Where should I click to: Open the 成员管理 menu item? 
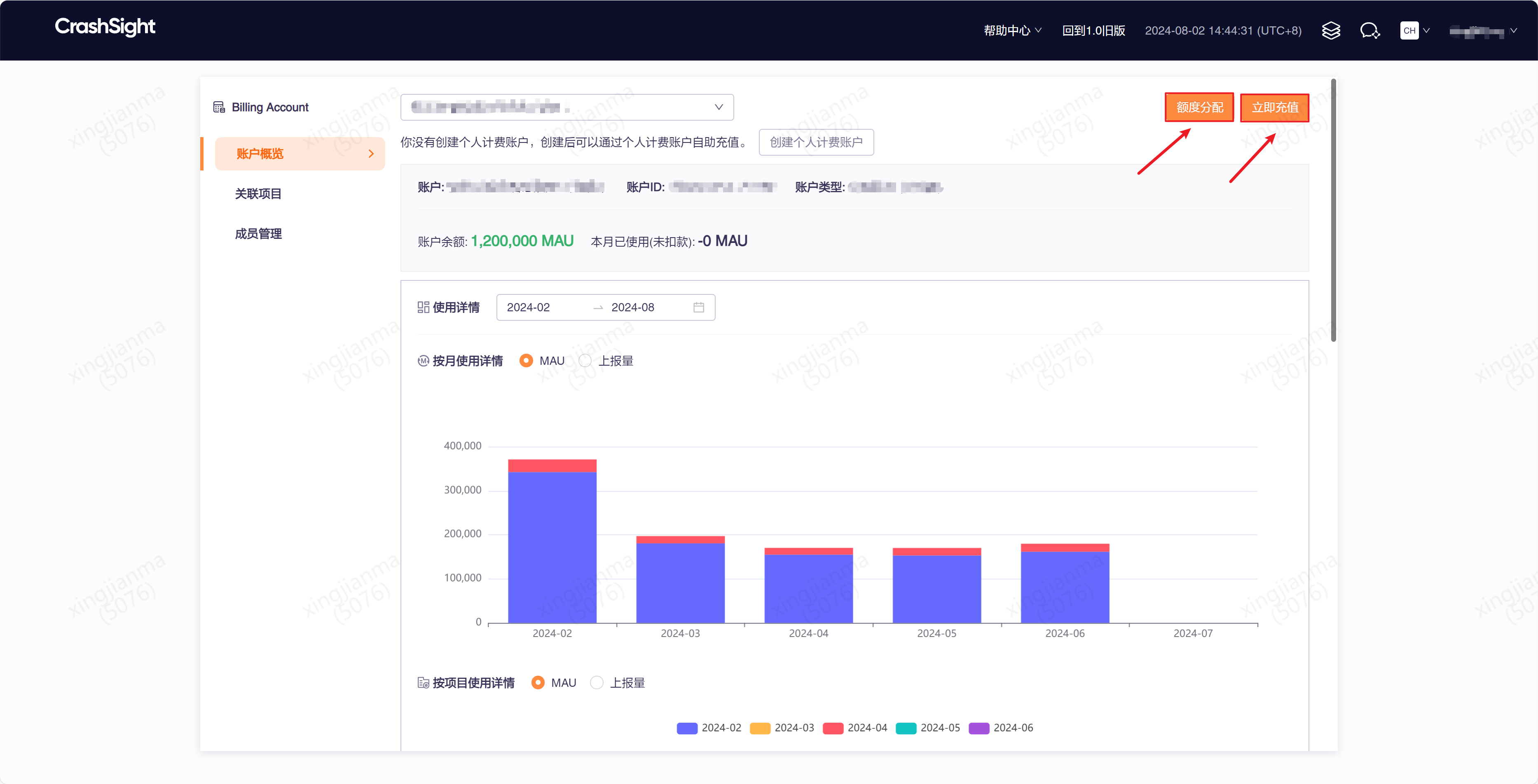(x=258, y=234)
